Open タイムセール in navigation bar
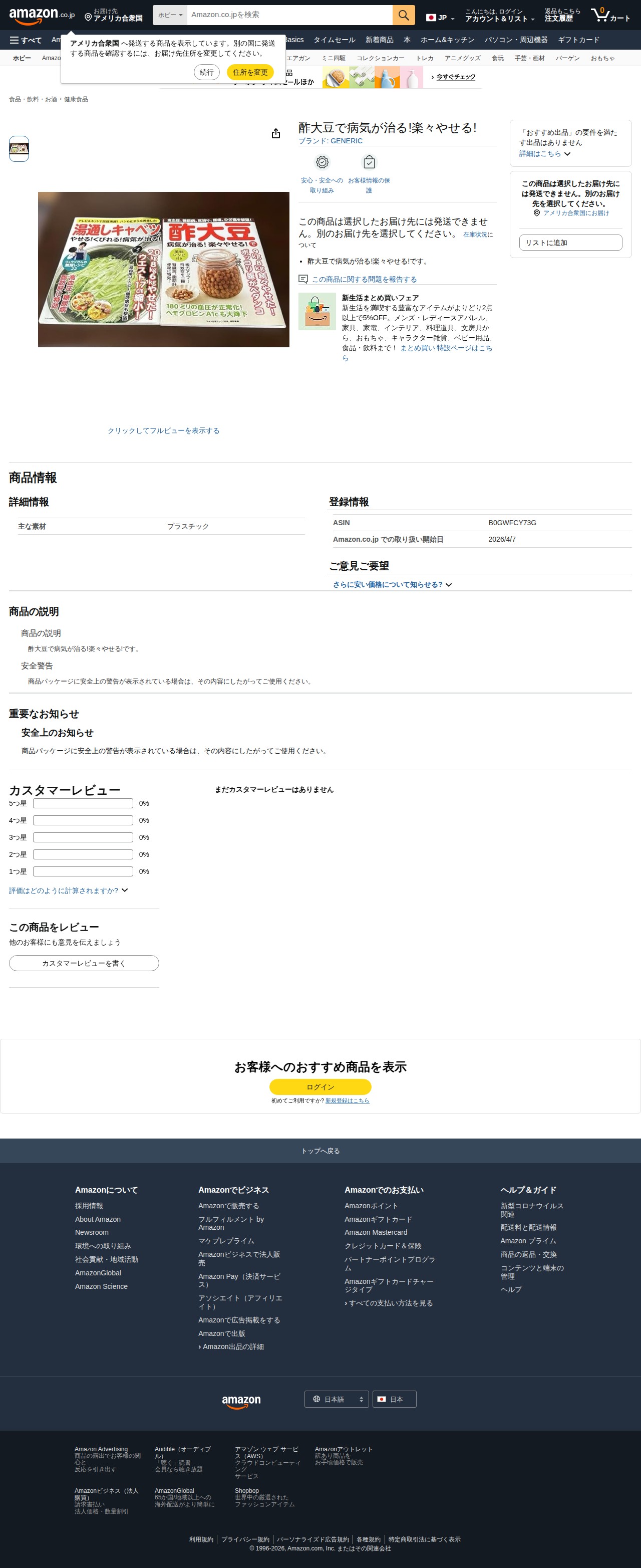The width and height of the screenshot is (641, 1568). [x=335, y=40]
